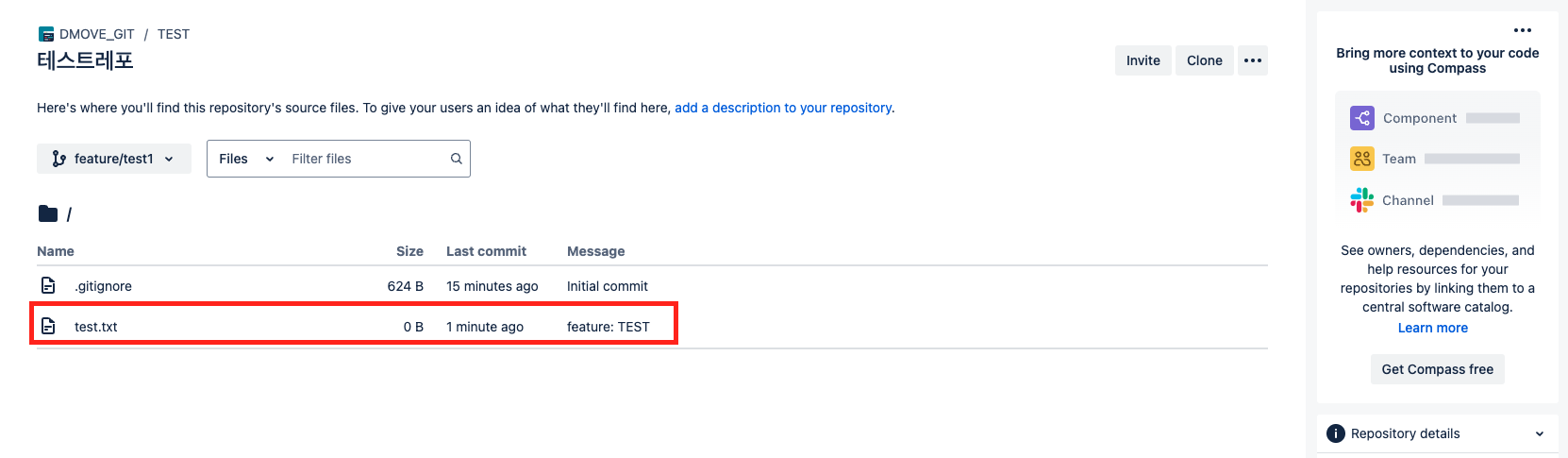This screenshot has width=1568, height=458.
Task: Click the Invite button
Action: tap(1143, 60)
